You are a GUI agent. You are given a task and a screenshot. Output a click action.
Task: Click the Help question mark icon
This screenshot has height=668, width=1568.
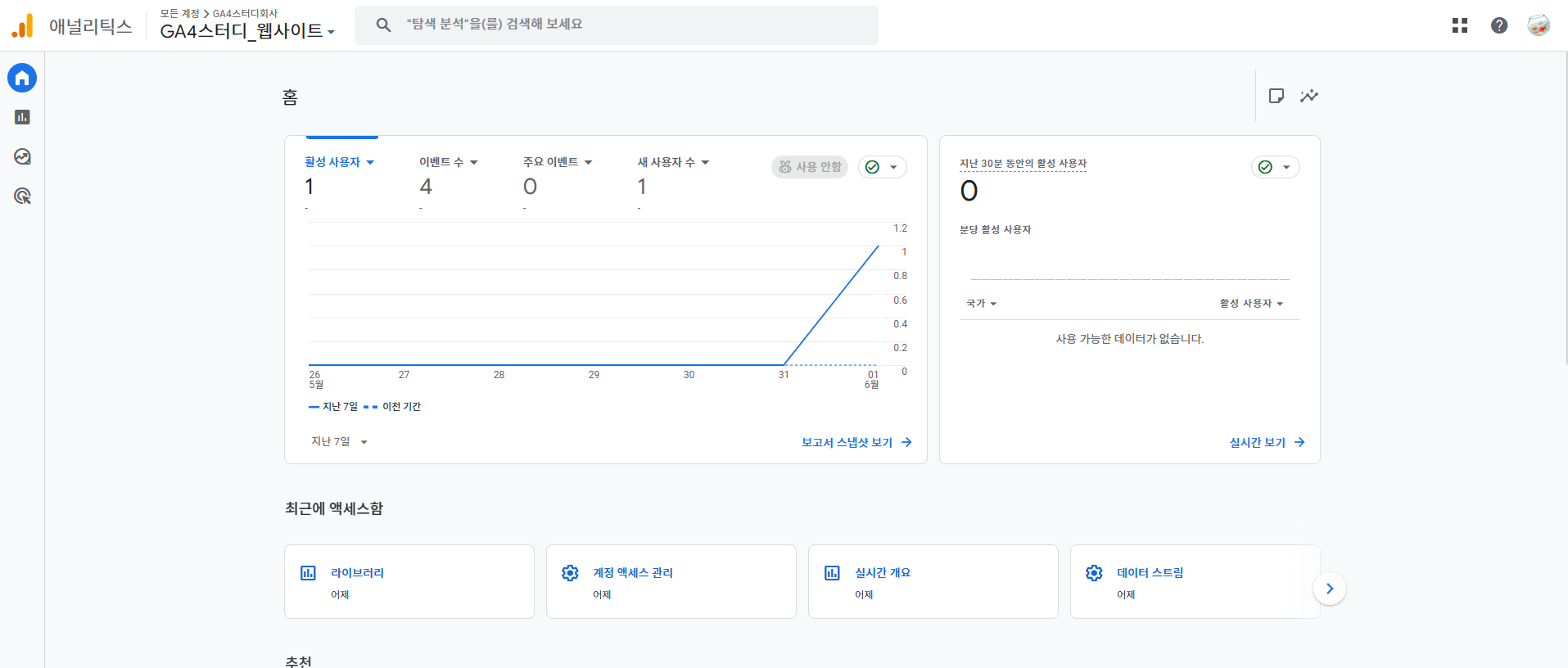(x=1498, y=25)
